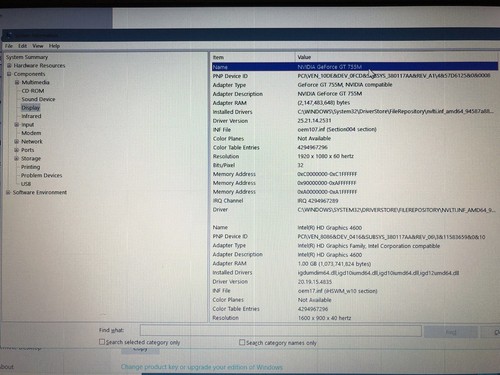500x375 pixels.
Task: Select the Intel HD Graphics 4600 Name row
Action: tap(354, 228)
